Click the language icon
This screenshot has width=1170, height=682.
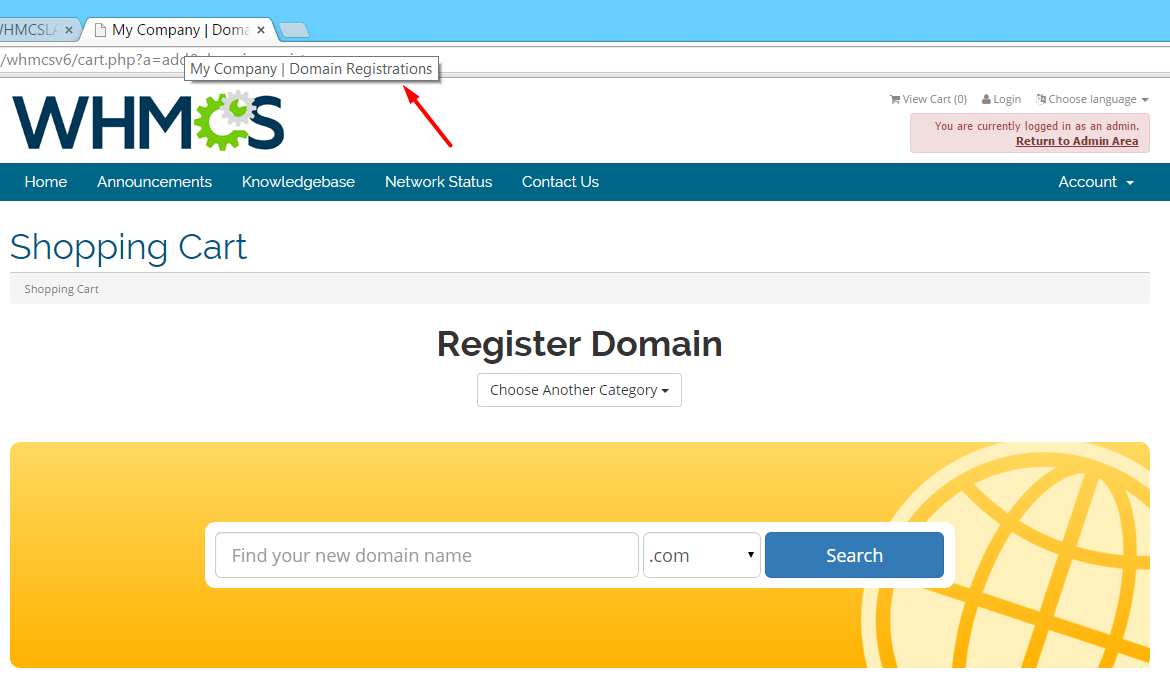(1041, 99)
